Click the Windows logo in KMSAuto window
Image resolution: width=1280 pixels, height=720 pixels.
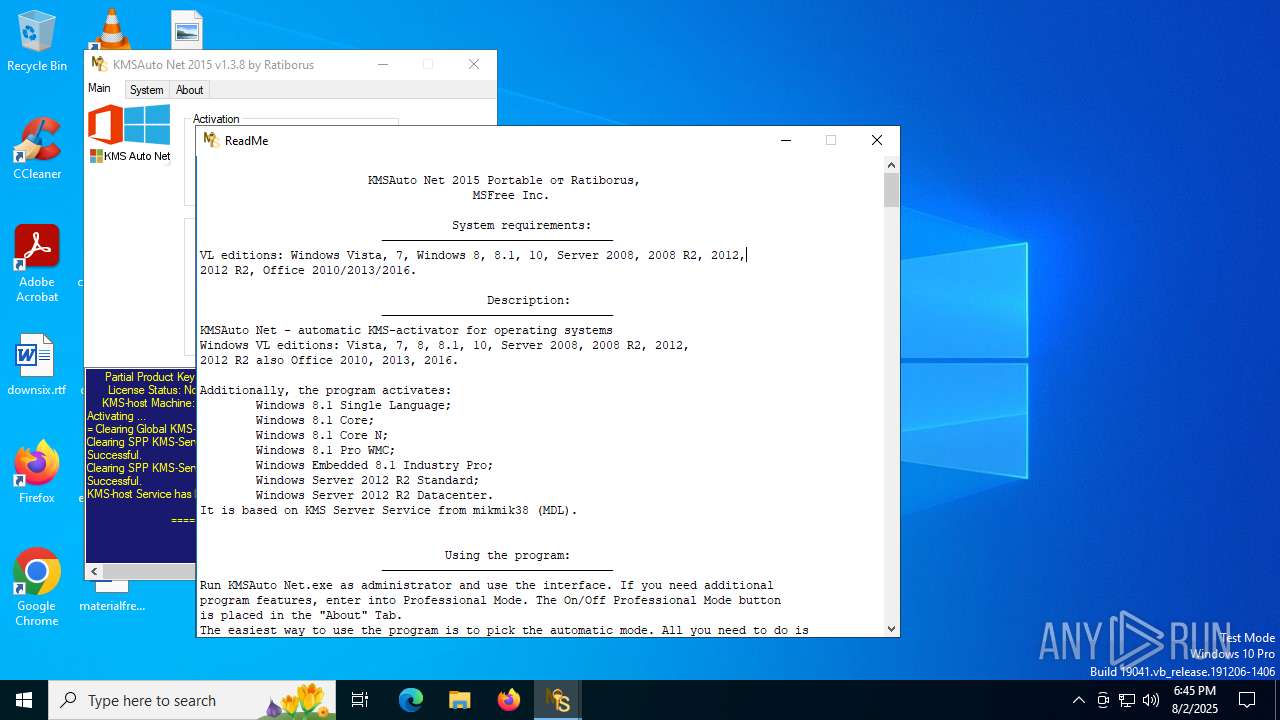pos(147,125)
